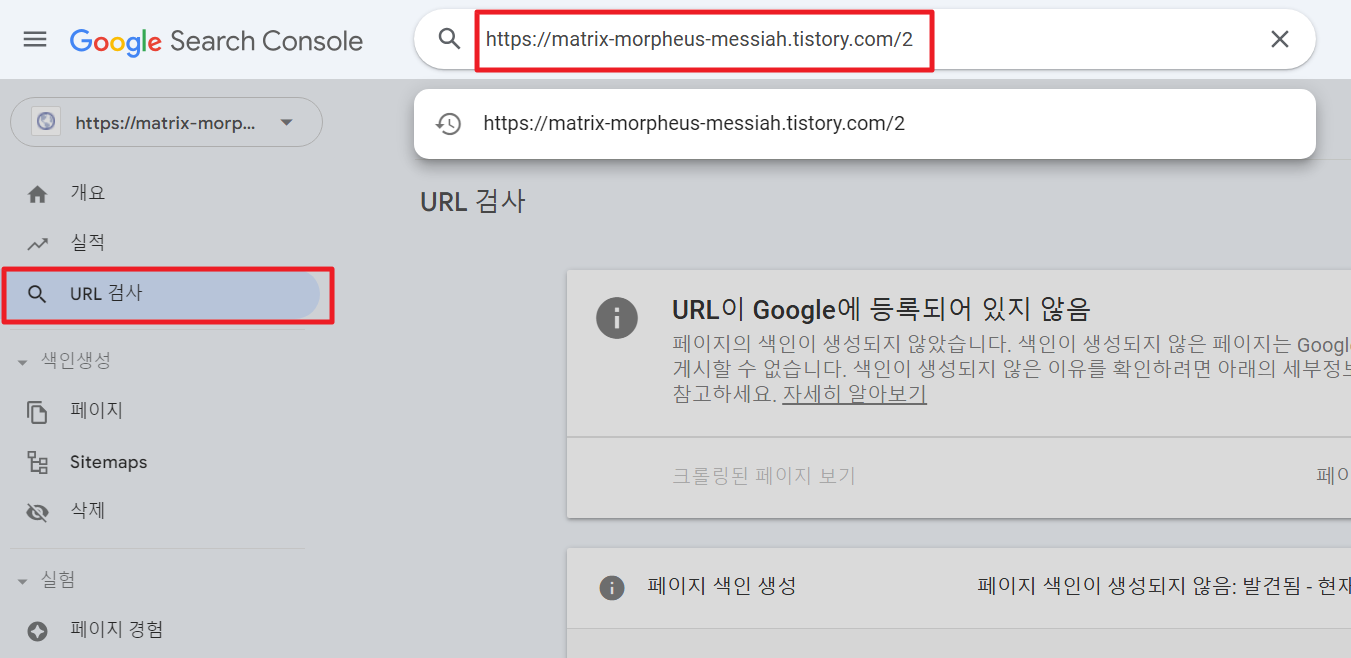Collapse the 실험 section
The width and height of the screenshot is (1351, 658).
tap(47, 581)
